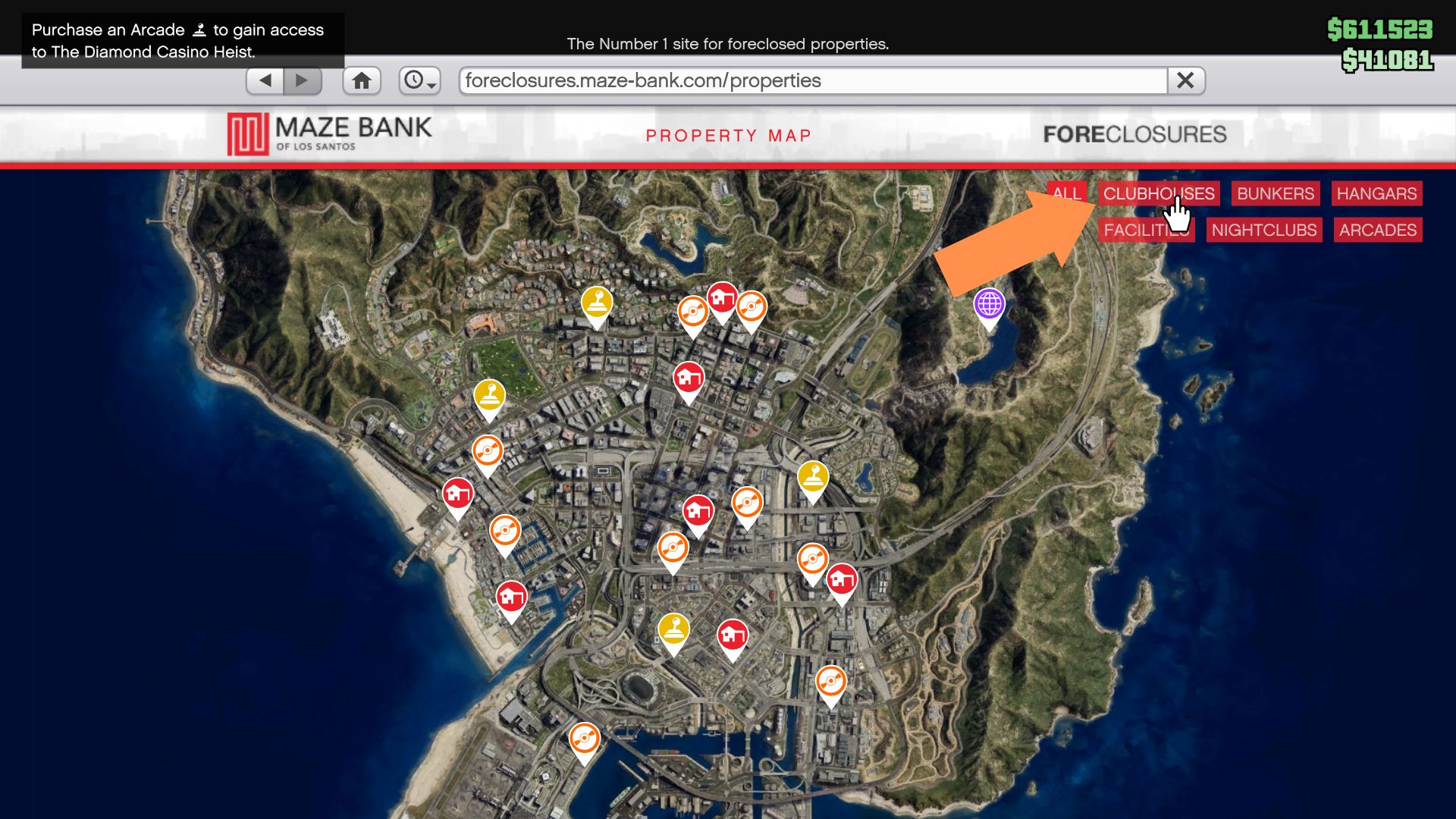
Task: Filter the map by HANGARS
Action: tap(1376, 193)
